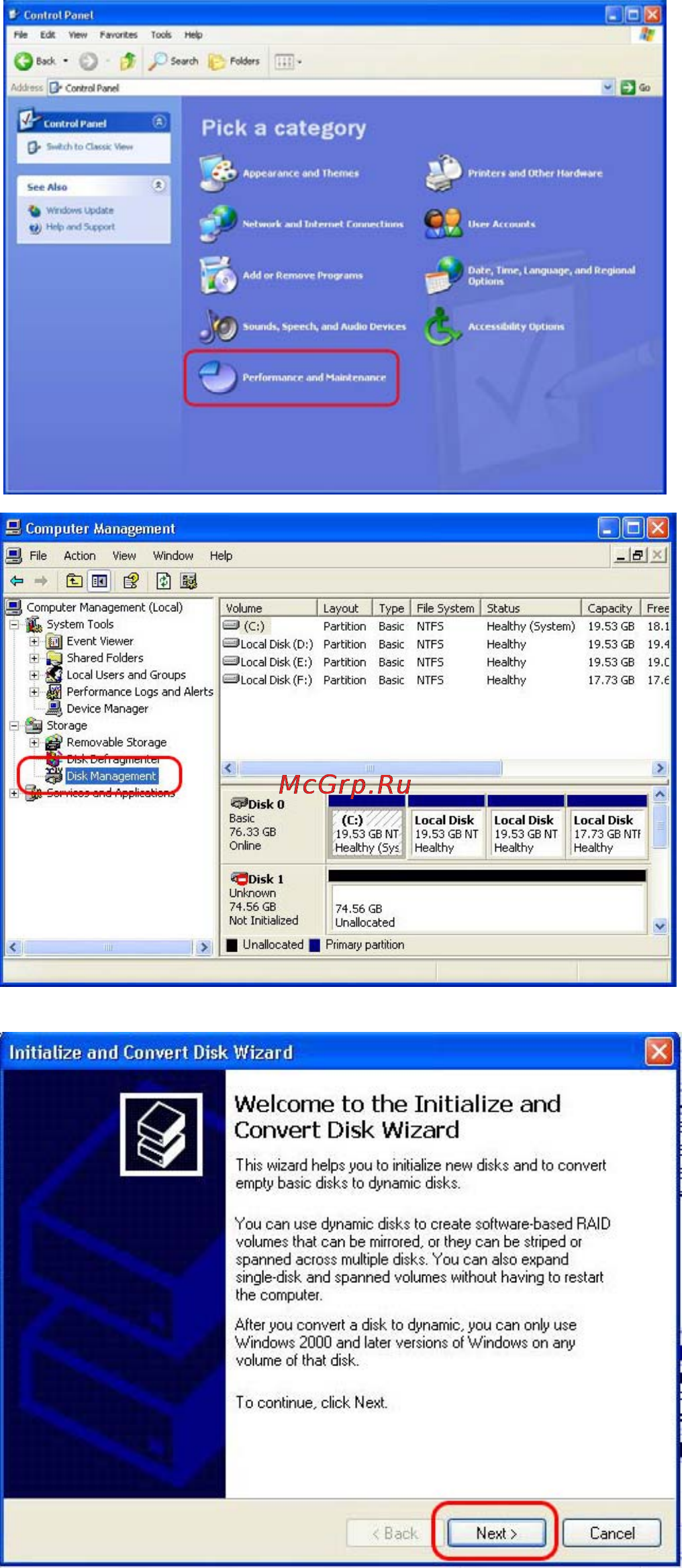682x1568 pixels.
Task: Click Up one level icon in Computer Management
Action: (x=75, y=581)
